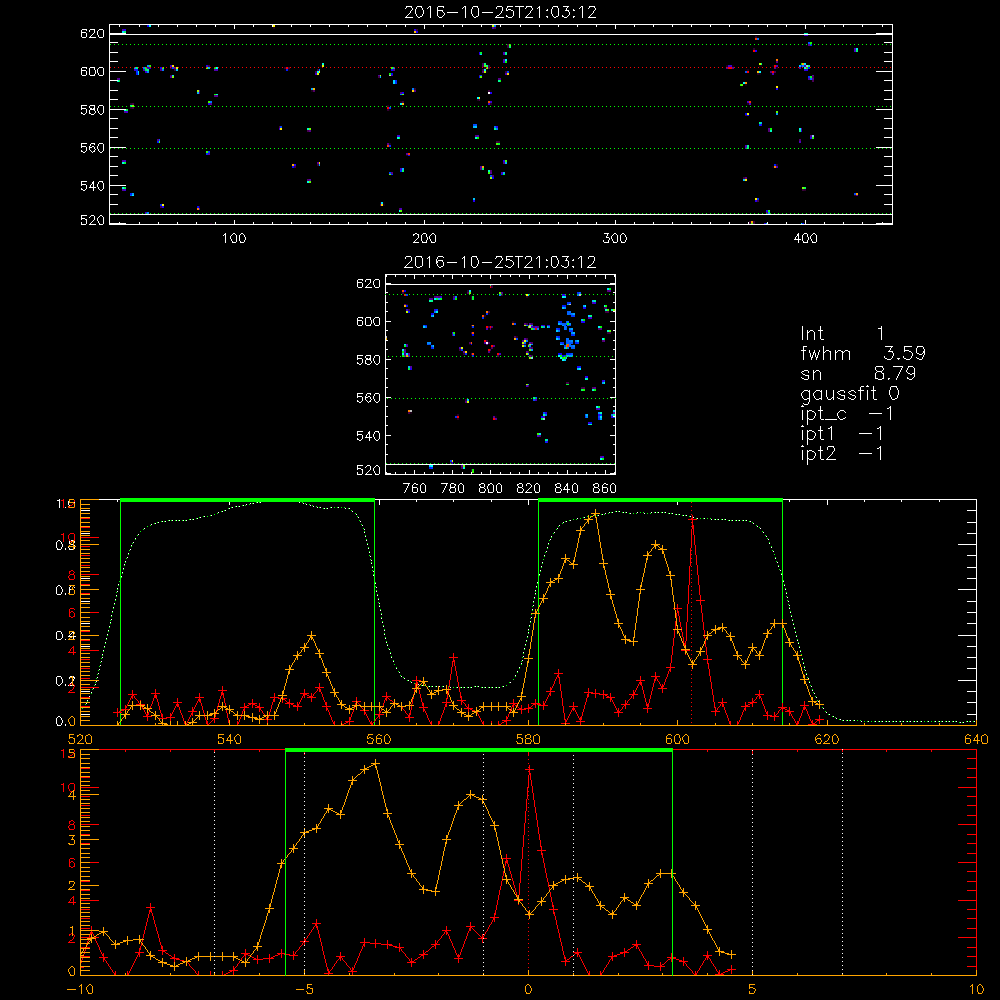Click the -5 label on the bottom plot x-axis
The image size is (1000, 1000).
click(304, 990)
